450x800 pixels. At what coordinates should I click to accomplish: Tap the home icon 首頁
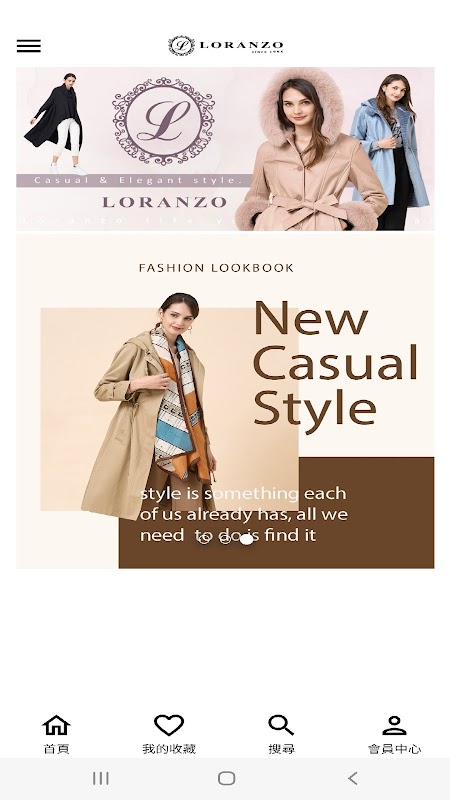pyautogui.click(x=56, y=724)
